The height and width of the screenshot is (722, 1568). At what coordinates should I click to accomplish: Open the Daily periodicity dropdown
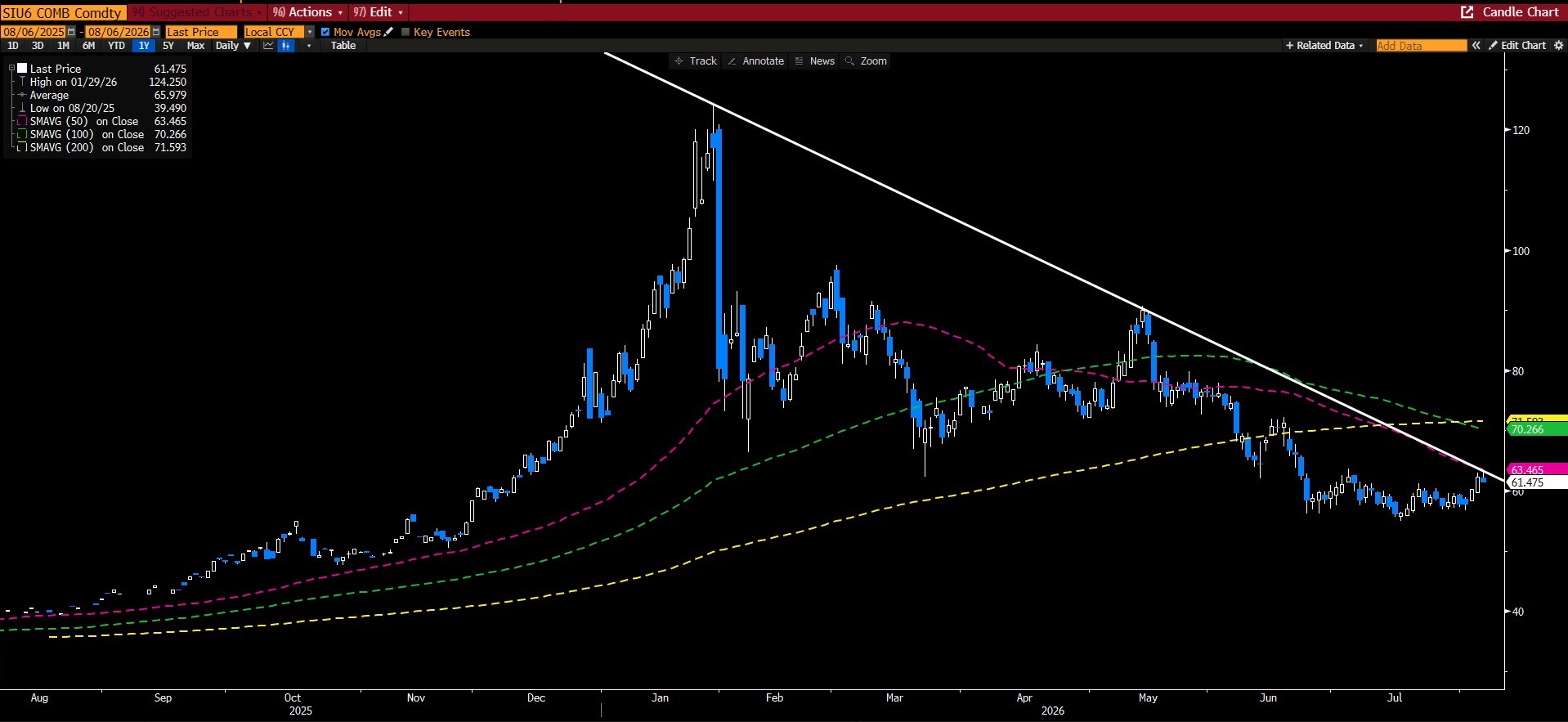pyautogui.click(x=233, y=46)
